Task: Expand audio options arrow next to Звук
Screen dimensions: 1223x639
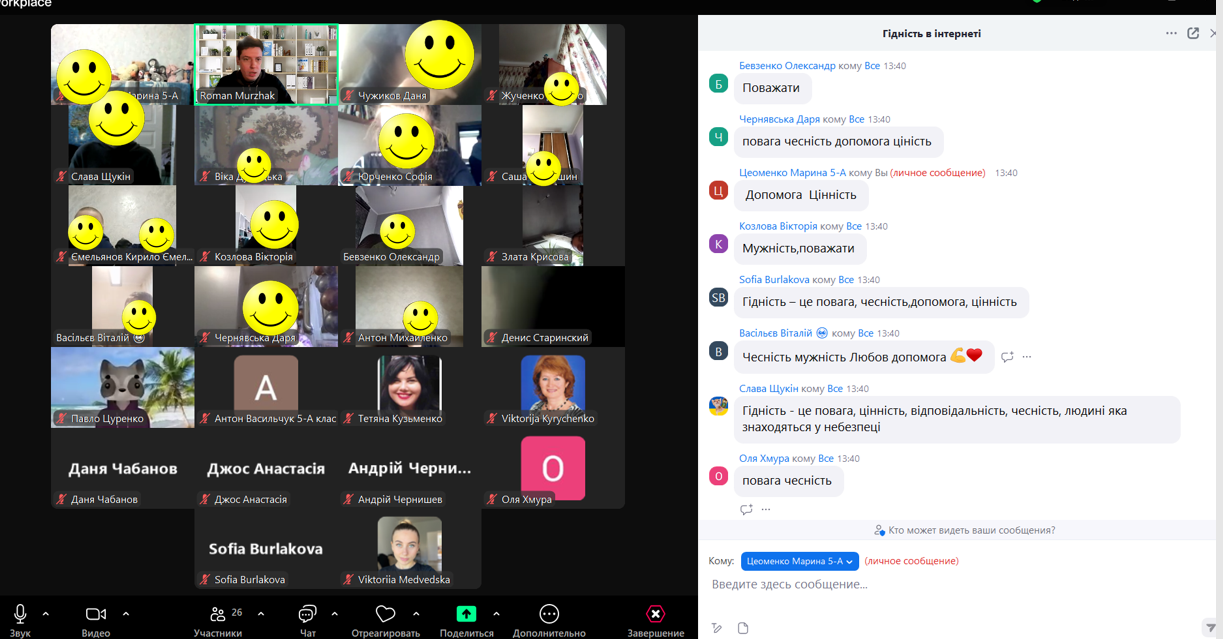Action: point(46,614)
